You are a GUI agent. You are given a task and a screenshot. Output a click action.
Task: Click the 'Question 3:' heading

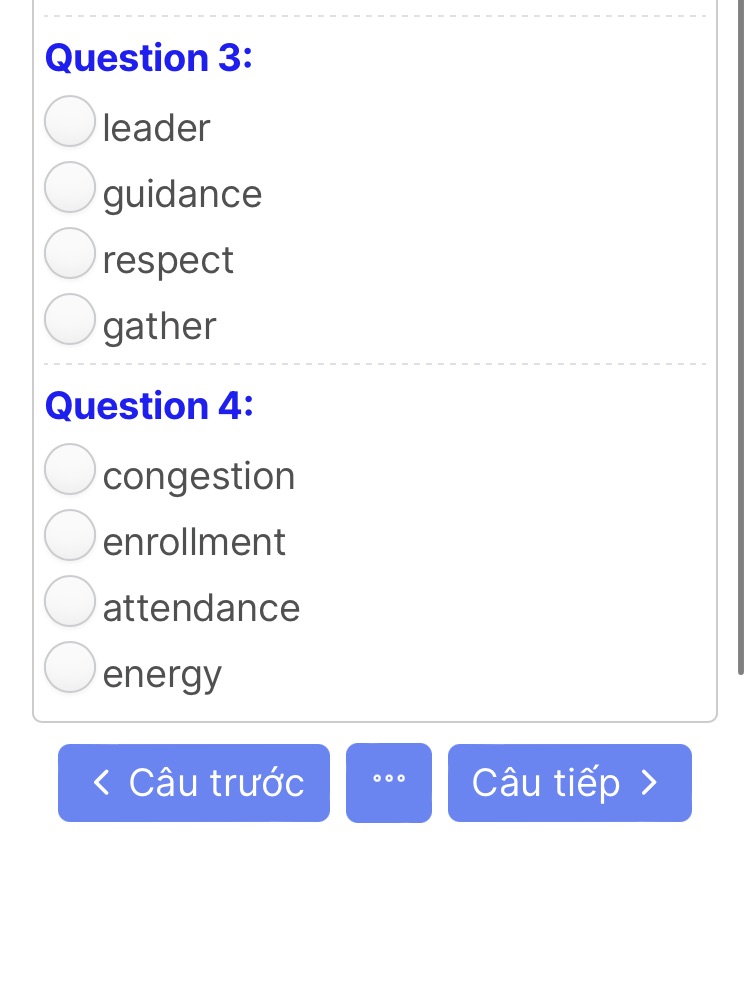pos(149,58)
